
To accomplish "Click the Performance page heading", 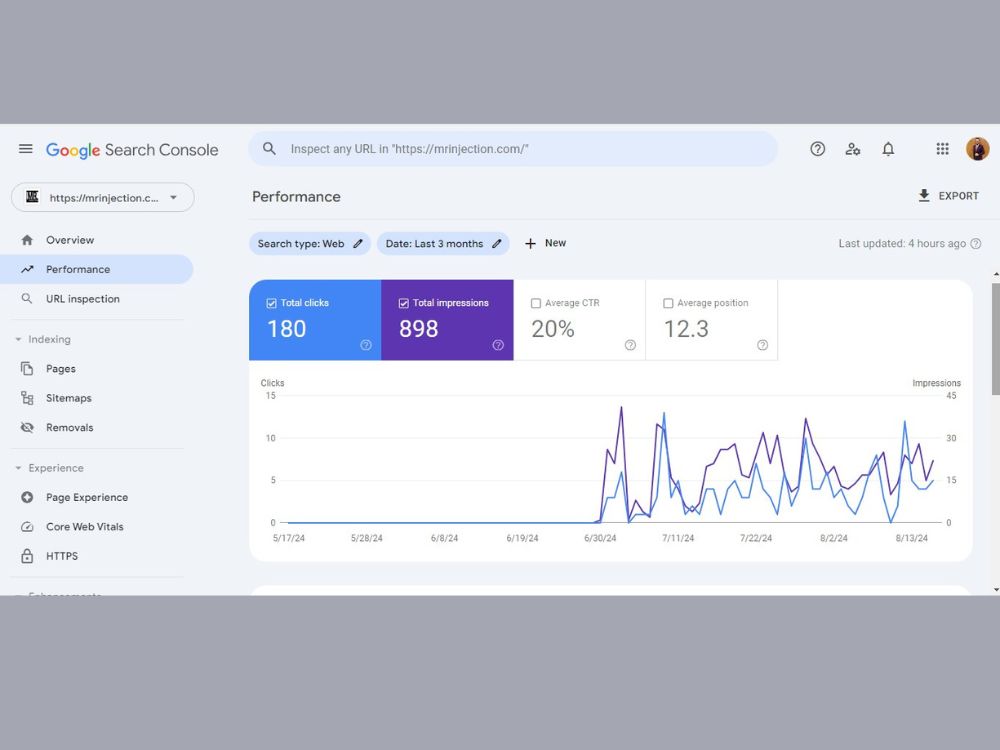I will (297, 196).
